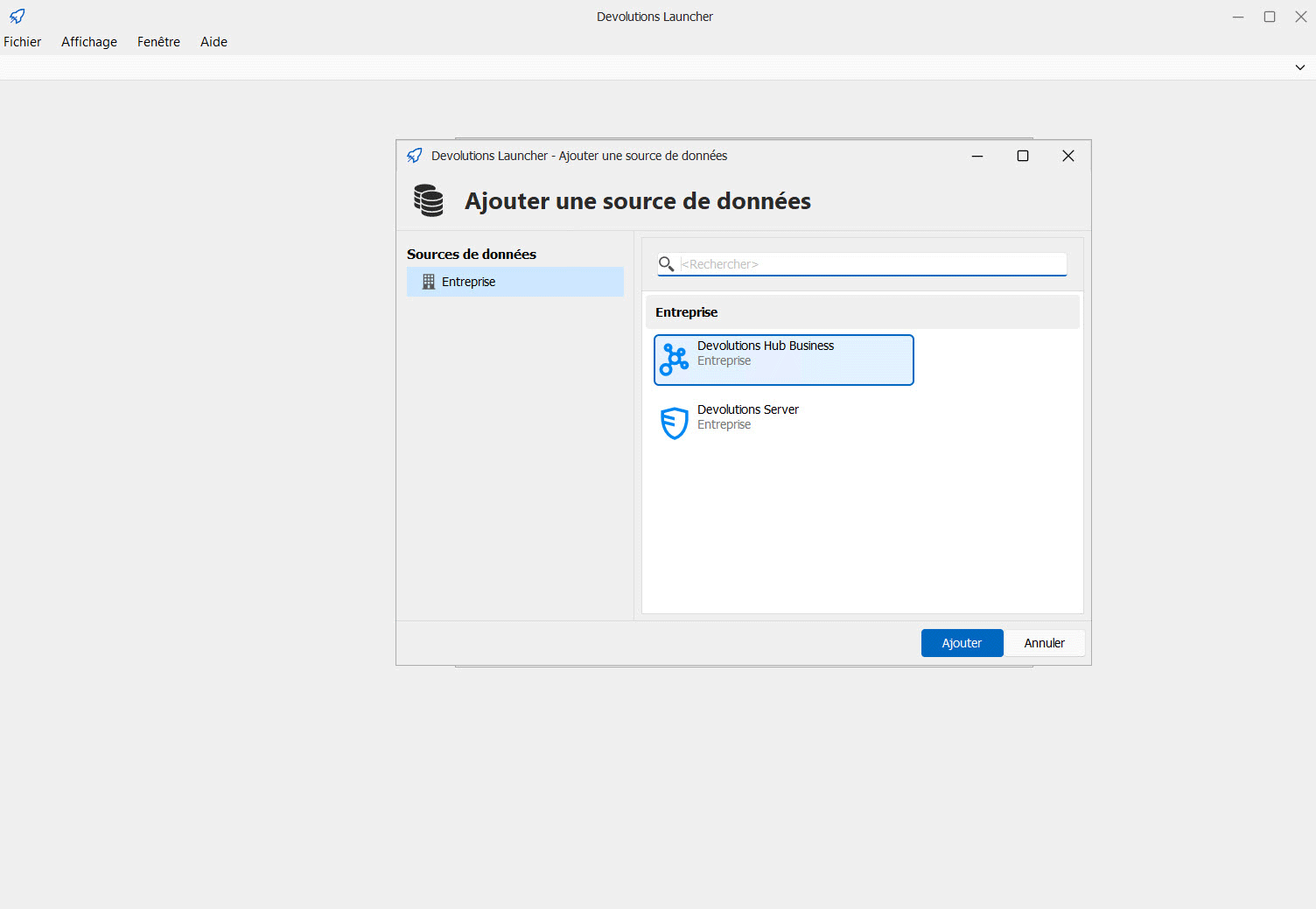The width and height of the screenshot is (1316, 909).
Task: Select the Devolutions Hub Business data source
Action: pyautogui.click(x=784, y=360)
